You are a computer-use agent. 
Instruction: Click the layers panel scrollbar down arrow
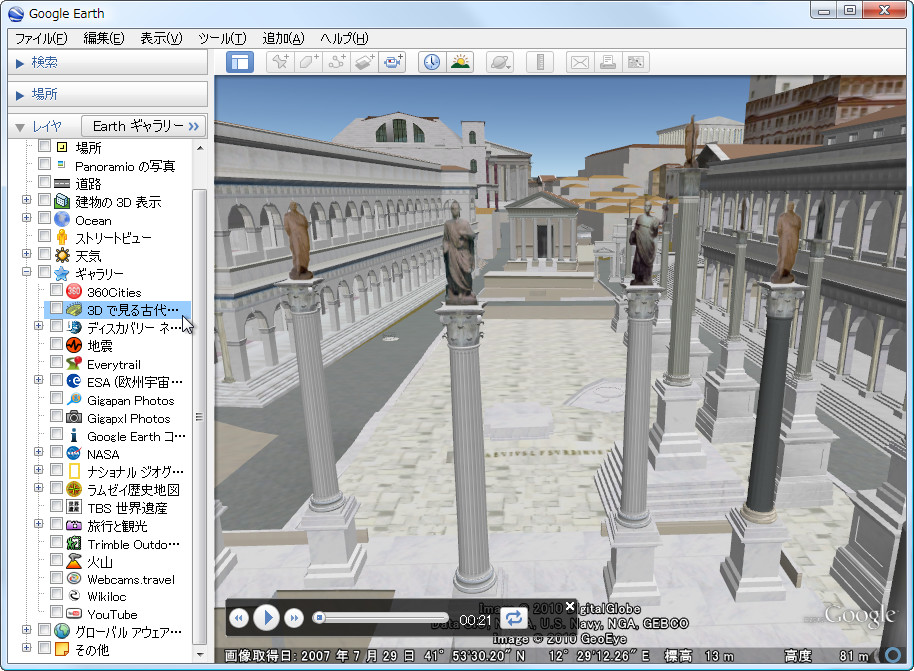pyautogui.click(x=200, y=655)
